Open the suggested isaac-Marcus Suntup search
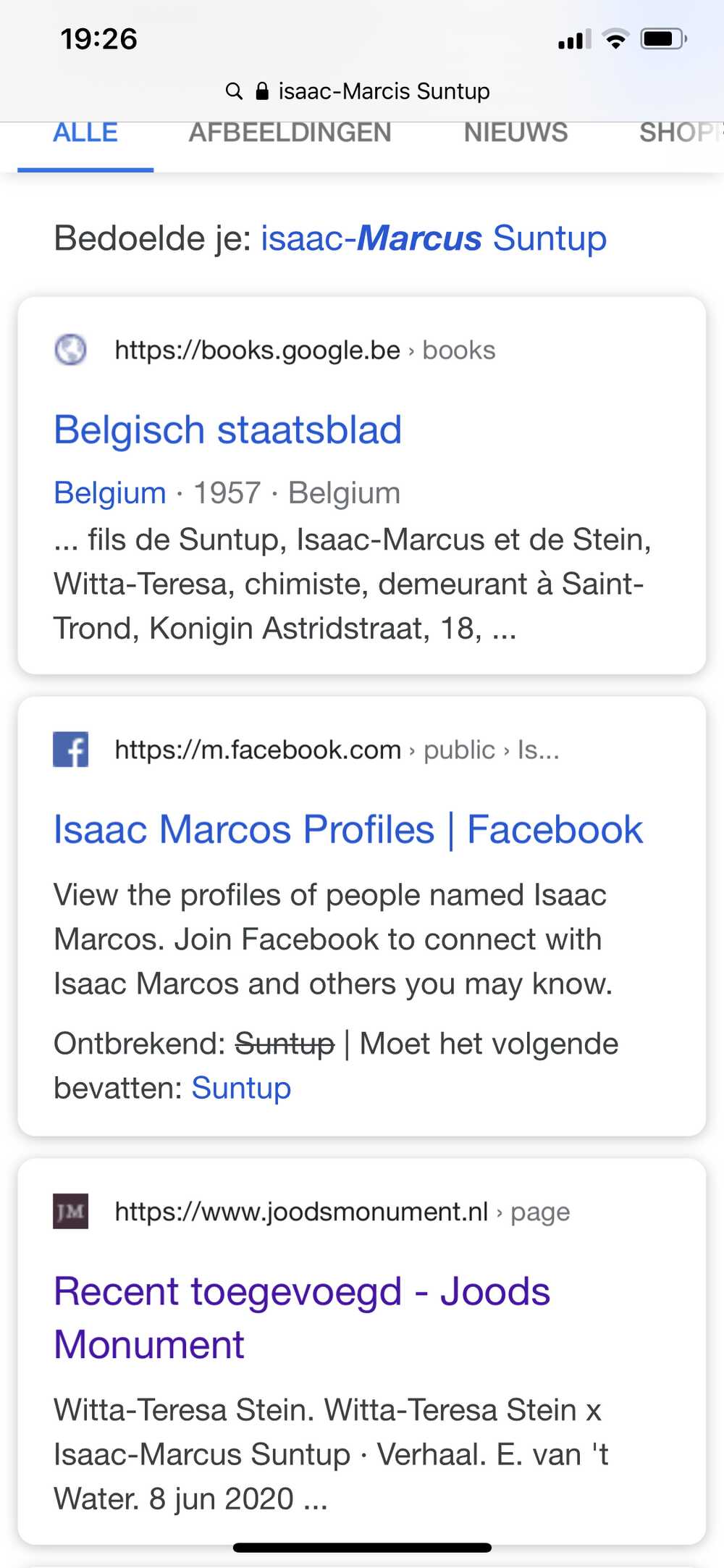 (434, 238)
